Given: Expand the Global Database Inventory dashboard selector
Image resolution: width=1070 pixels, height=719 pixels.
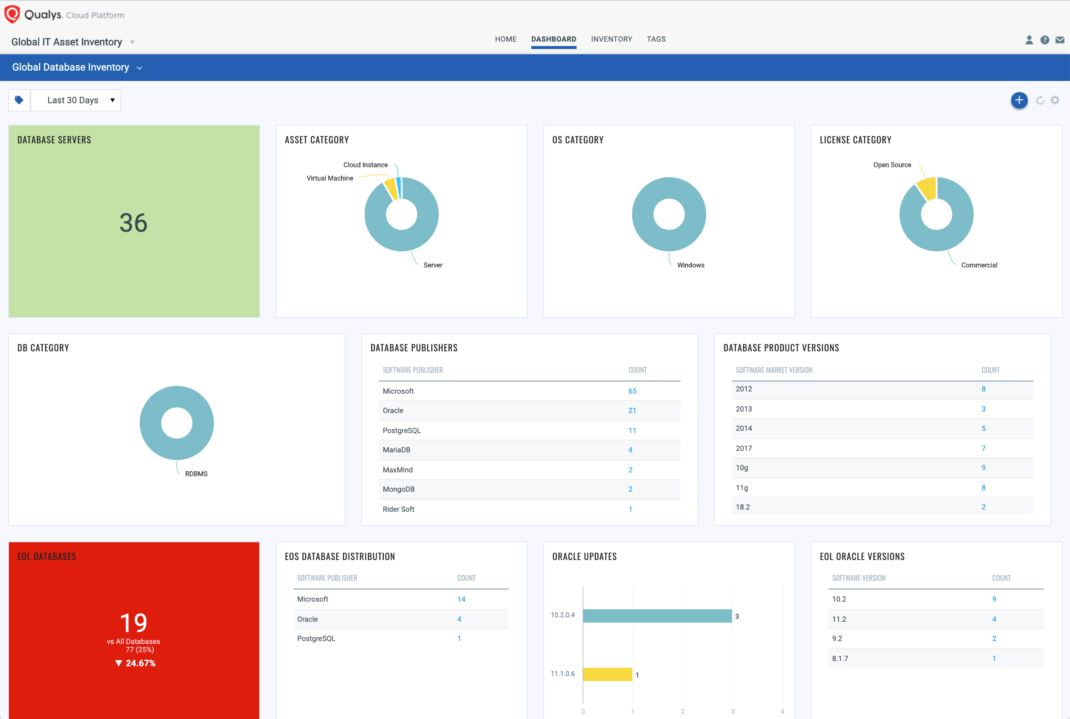Looking at the screenshot, I should [139, 68].
